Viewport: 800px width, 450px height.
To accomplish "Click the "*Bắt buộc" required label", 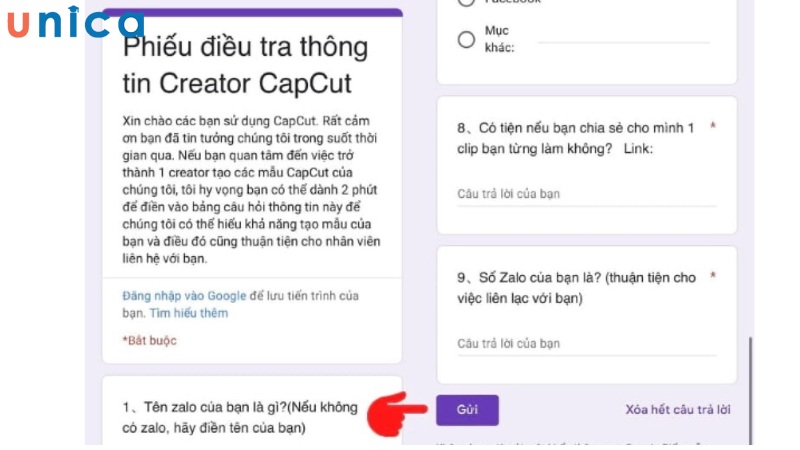I will (x=149, y=341).
